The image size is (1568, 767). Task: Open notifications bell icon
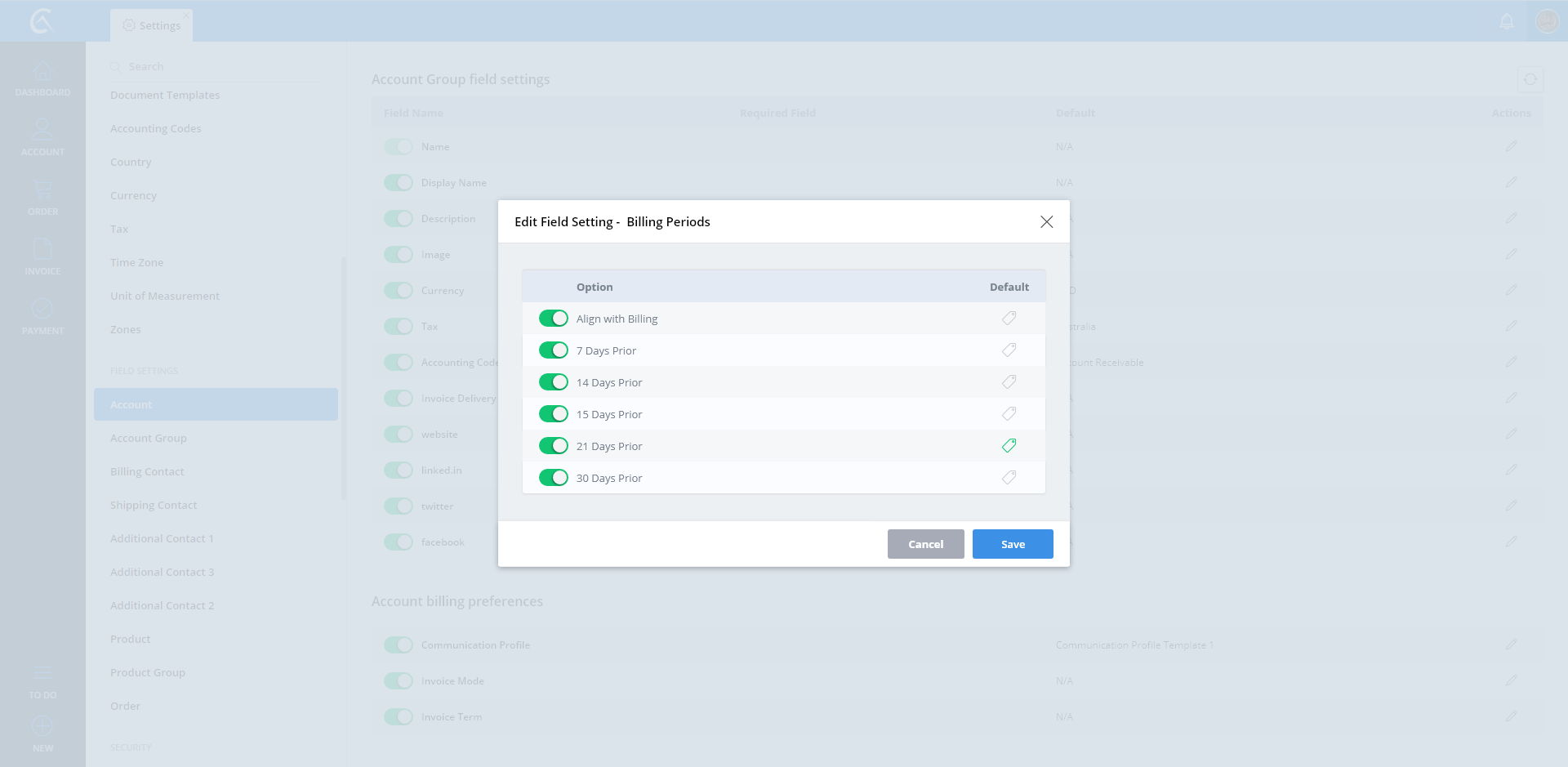pyautogui.click(x=1507, y=22)
